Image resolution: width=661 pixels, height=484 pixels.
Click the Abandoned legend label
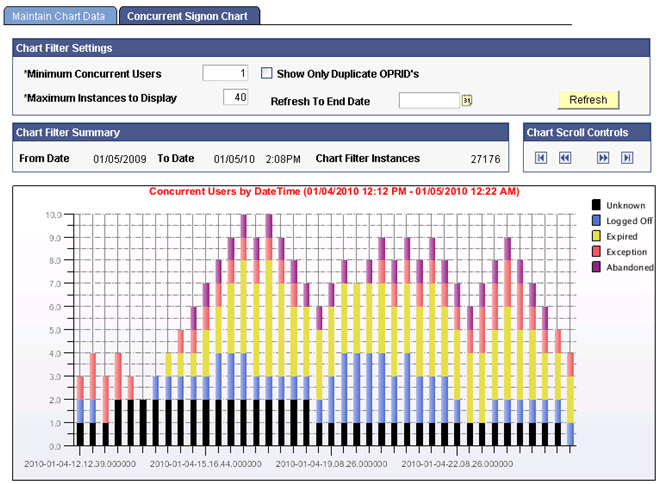pyautogui.click(x=630, y=267)
